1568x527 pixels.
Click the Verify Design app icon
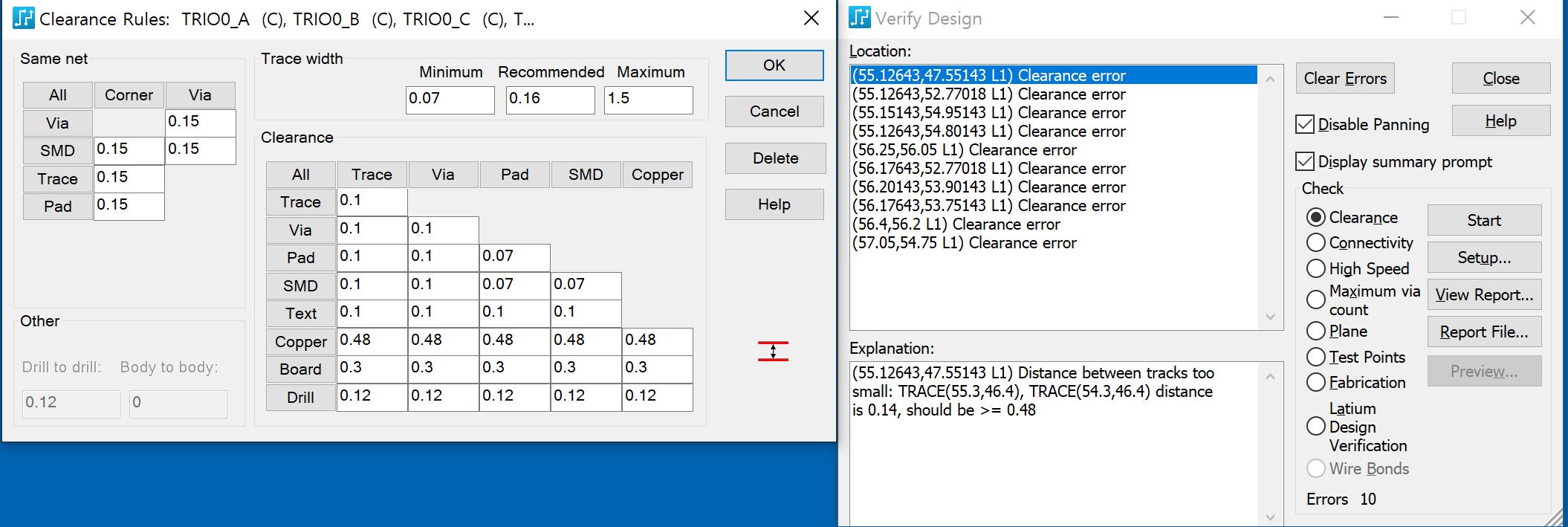tap(859, 18)
